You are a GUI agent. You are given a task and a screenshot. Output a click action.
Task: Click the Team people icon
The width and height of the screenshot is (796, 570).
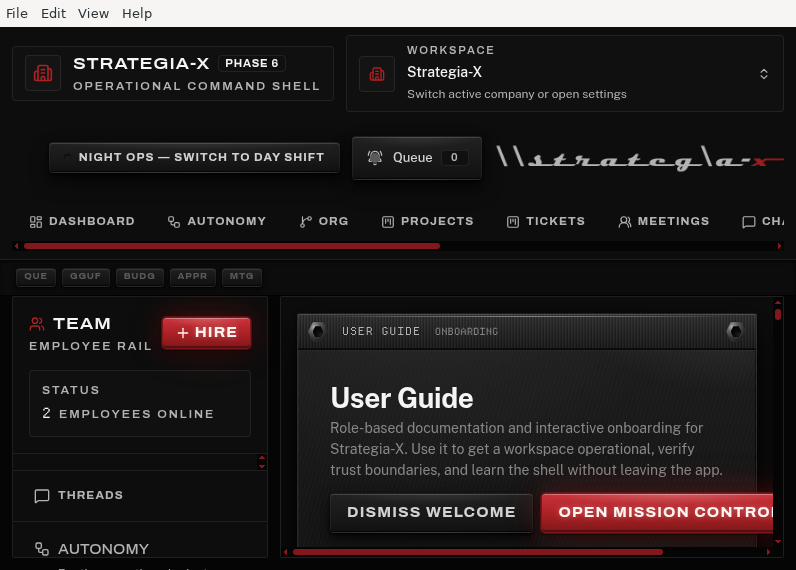(x=37, y=324)
